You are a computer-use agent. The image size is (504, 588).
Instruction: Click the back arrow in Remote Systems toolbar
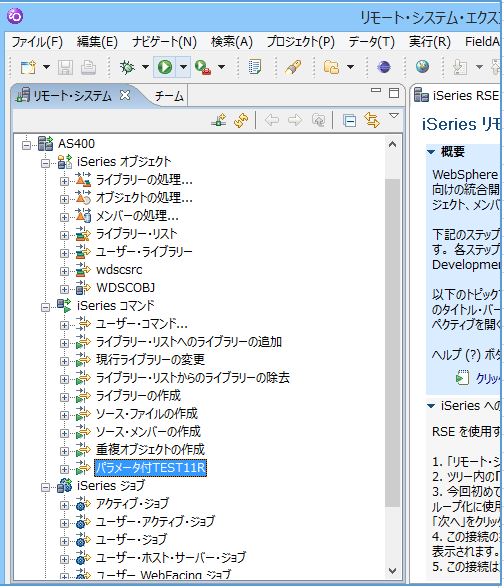coord(272,120)
